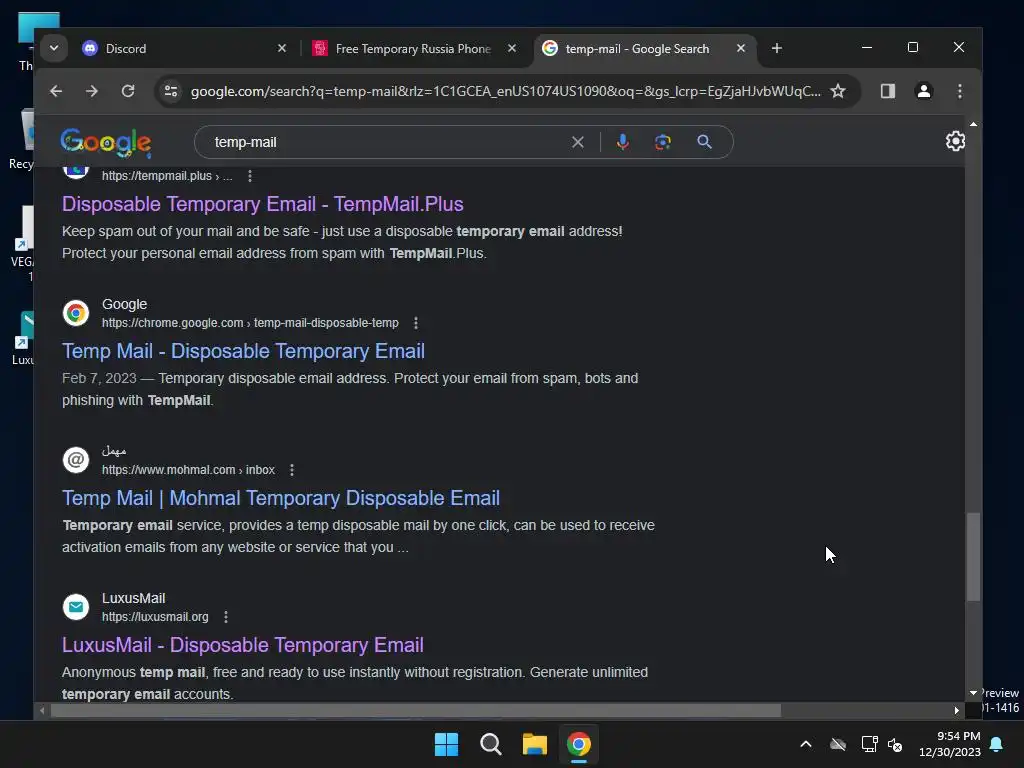The width and height of the screenshot is (1024, 768).
Task: Open more options for chrome.google.com result
Action: click(416, 323)
